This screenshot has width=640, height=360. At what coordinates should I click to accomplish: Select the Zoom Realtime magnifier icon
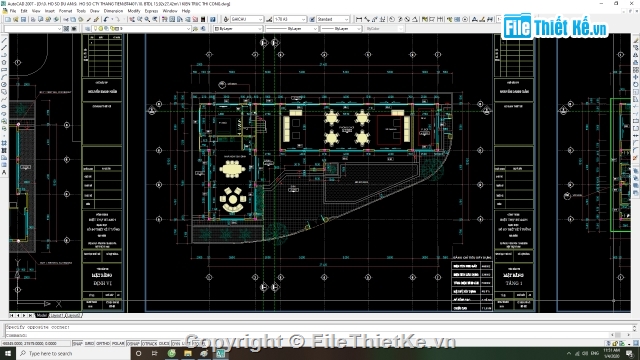[140, 19]
